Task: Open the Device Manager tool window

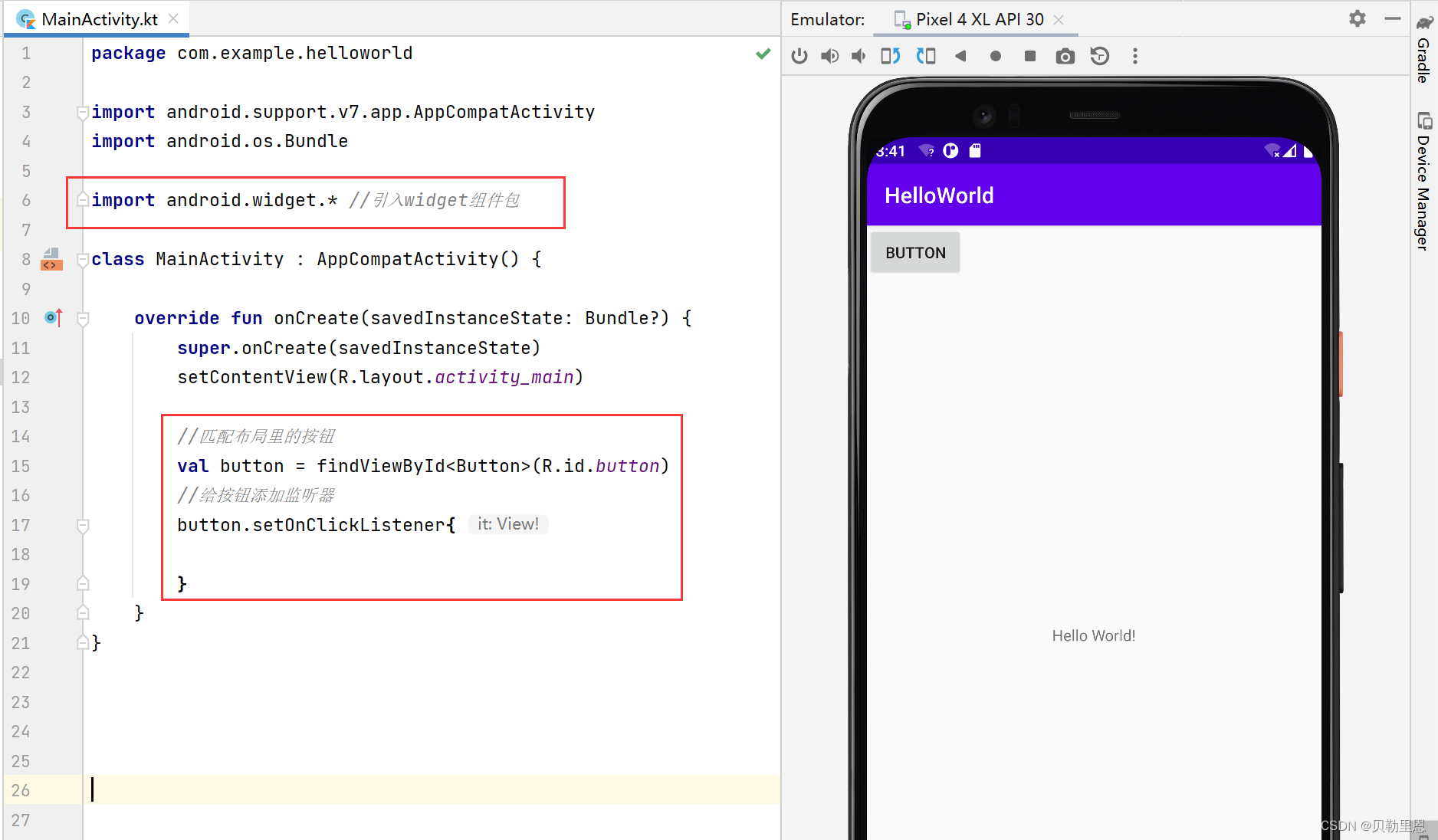Action: coord(1424,182)
